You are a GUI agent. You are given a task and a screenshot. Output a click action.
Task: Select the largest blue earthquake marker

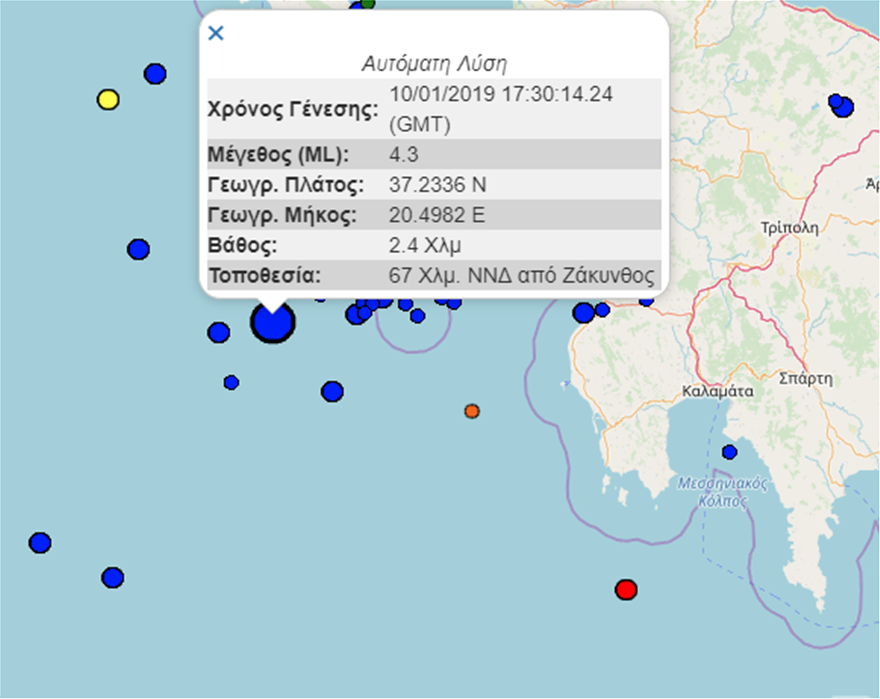tap(272, 323)
